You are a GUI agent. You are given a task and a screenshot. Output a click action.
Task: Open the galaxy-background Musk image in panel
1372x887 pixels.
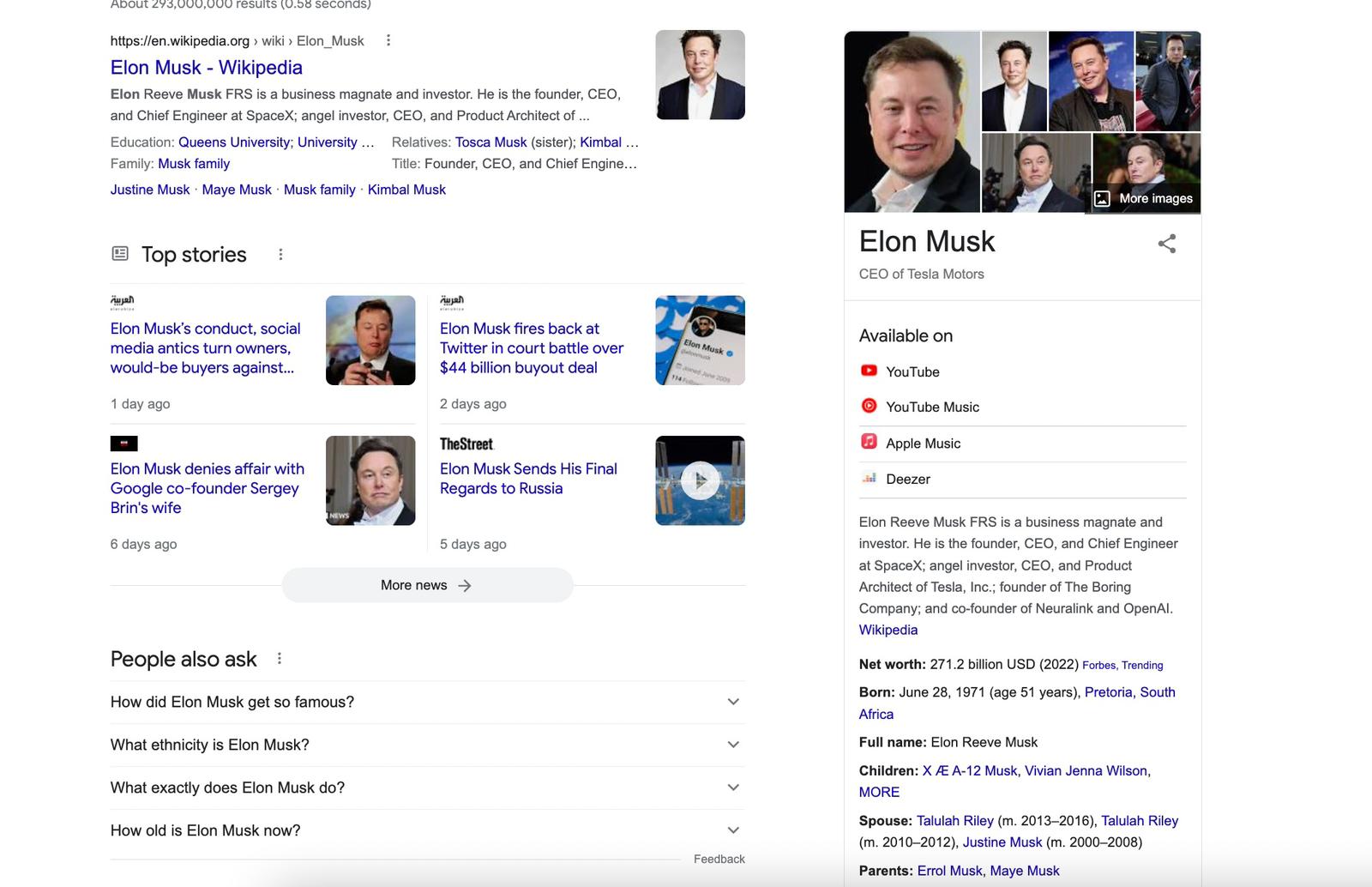click(x=1091, y=81)
